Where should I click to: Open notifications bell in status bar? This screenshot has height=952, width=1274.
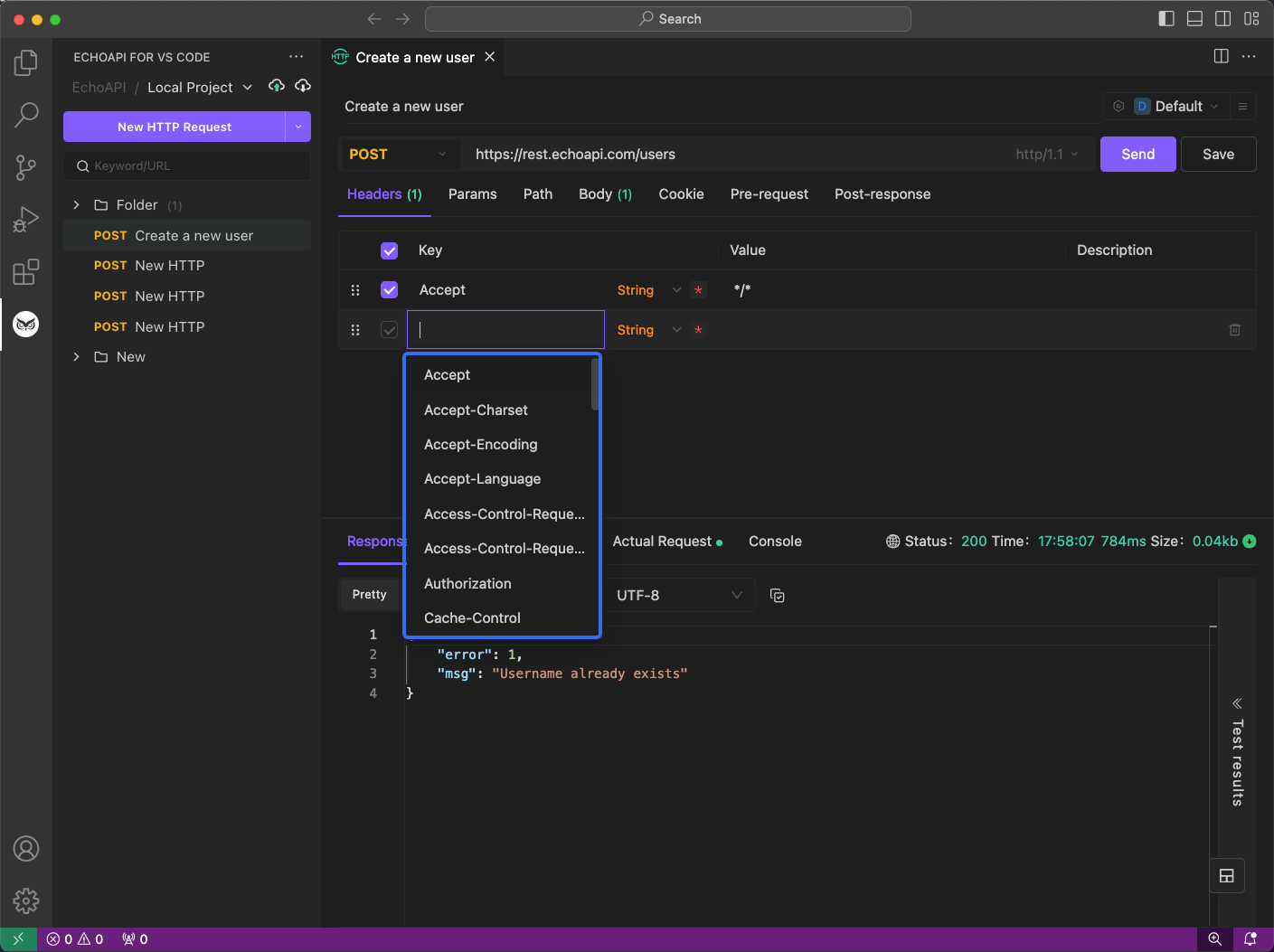(x=1250, y=938)
